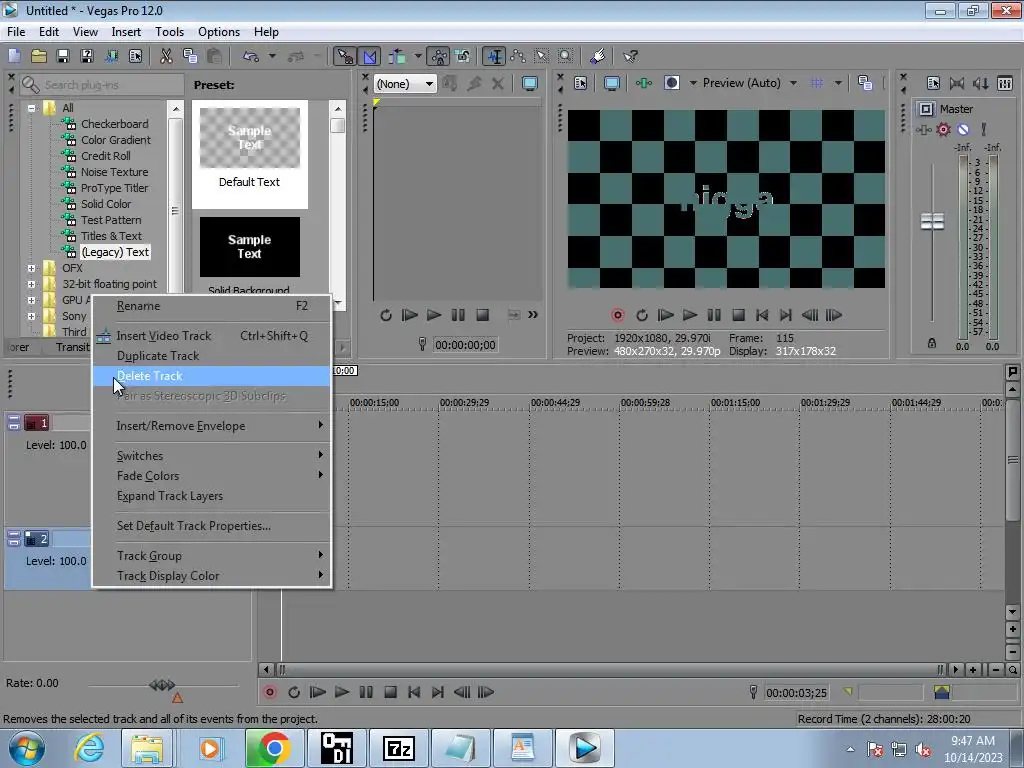Click the Master bus fader handle

(932, 222)
